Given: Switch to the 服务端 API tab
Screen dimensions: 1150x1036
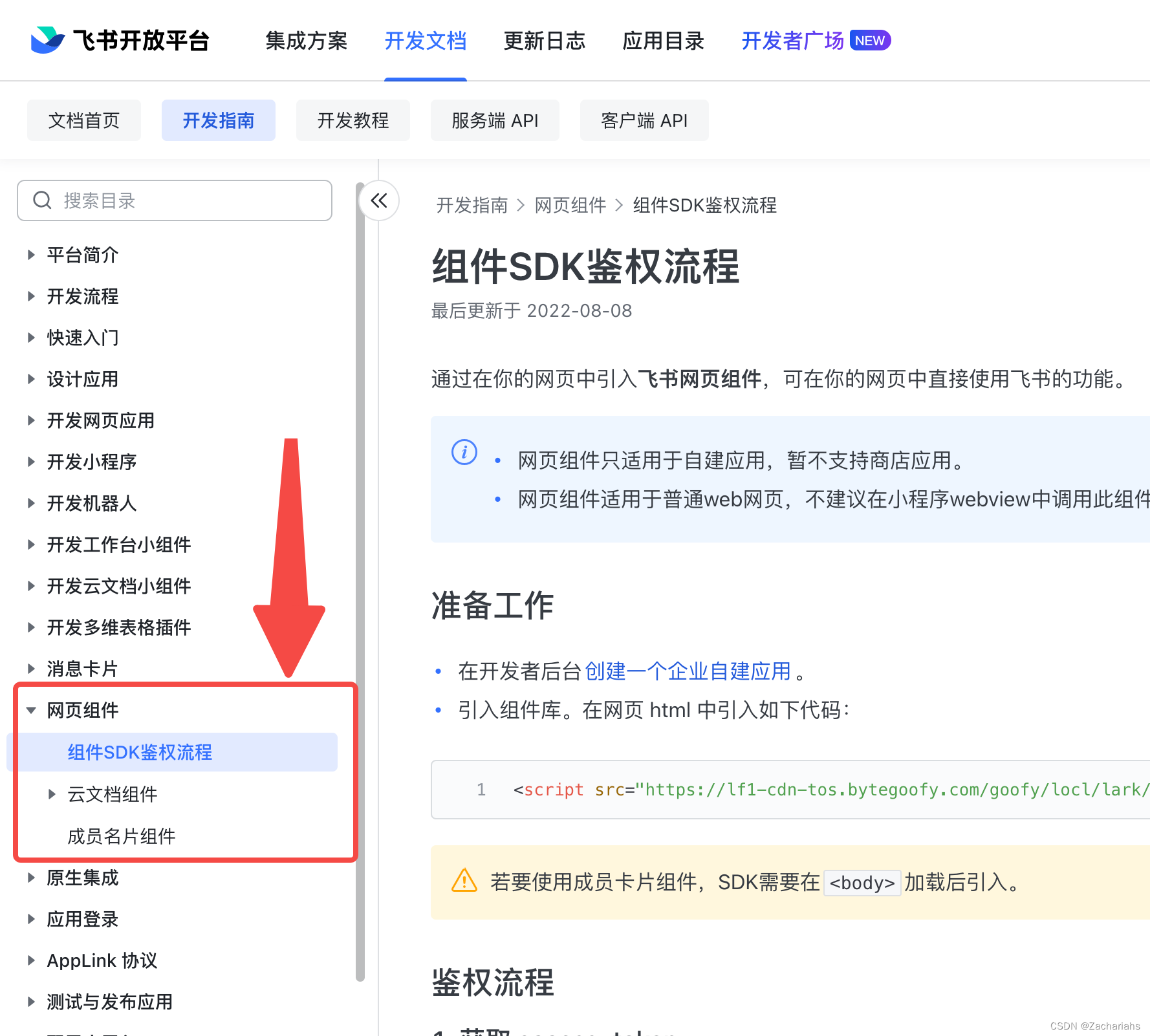Looking at the screenshot, I should tap(495, 120).
